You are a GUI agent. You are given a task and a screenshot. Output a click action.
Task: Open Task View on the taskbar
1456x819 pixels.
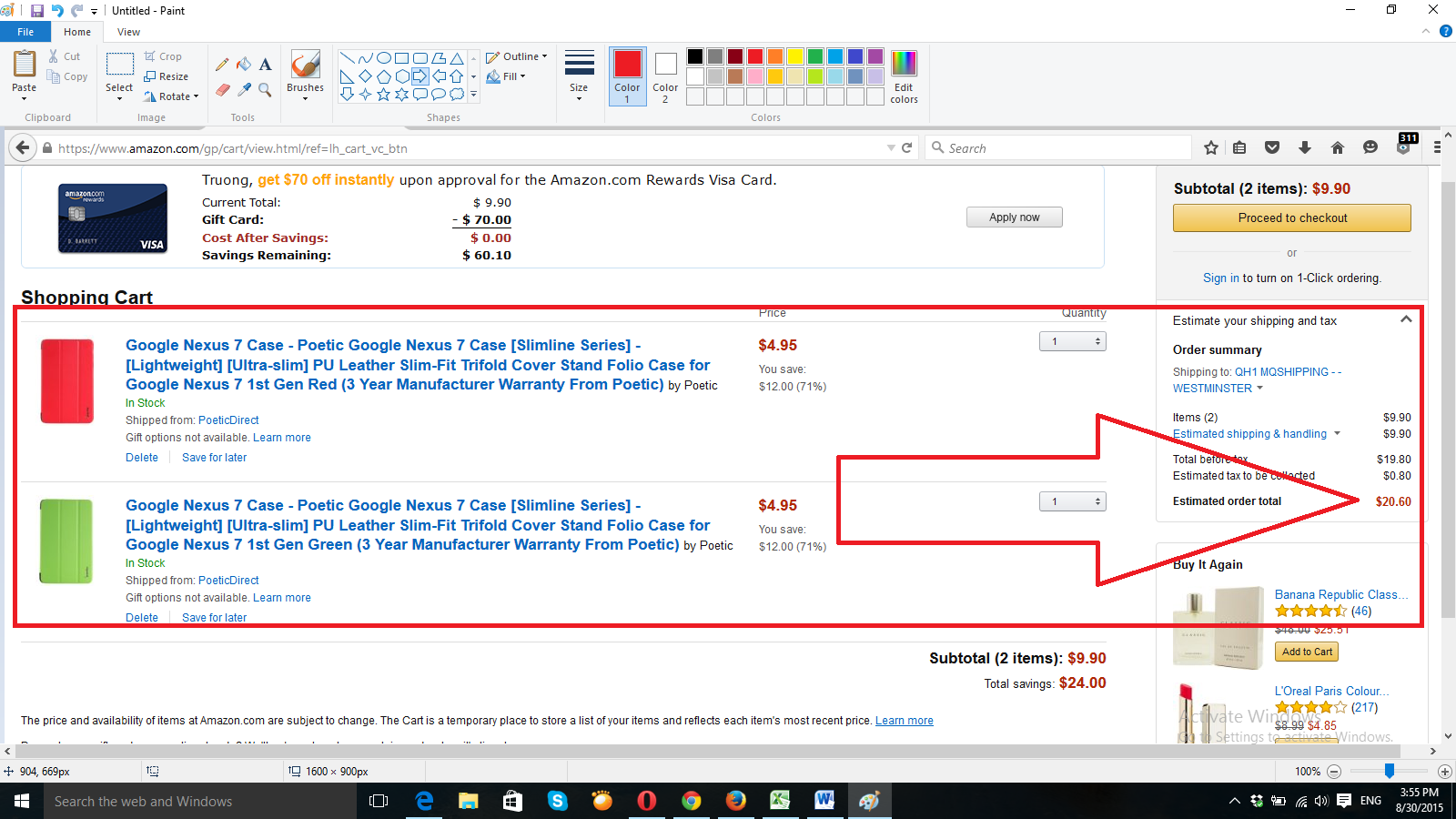(379, 801)
